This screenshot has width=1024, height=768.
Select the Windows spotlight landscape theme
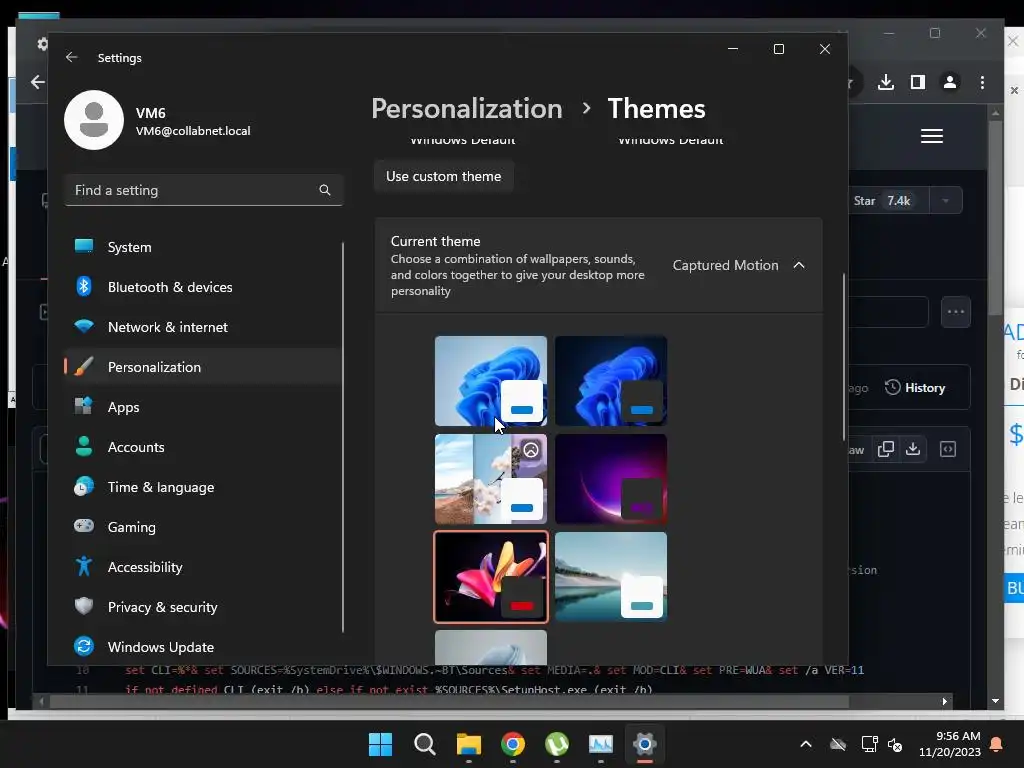[490, 479]
